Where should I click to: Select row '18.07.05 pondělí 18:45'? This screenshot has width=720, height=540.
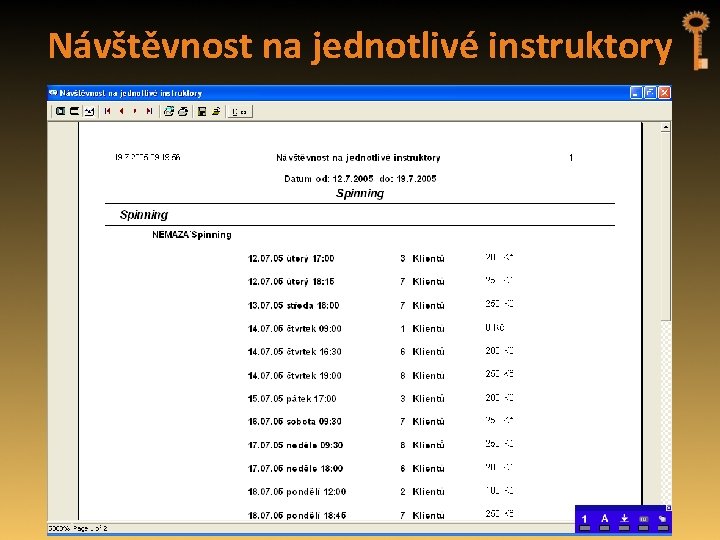tap(380, 515)
